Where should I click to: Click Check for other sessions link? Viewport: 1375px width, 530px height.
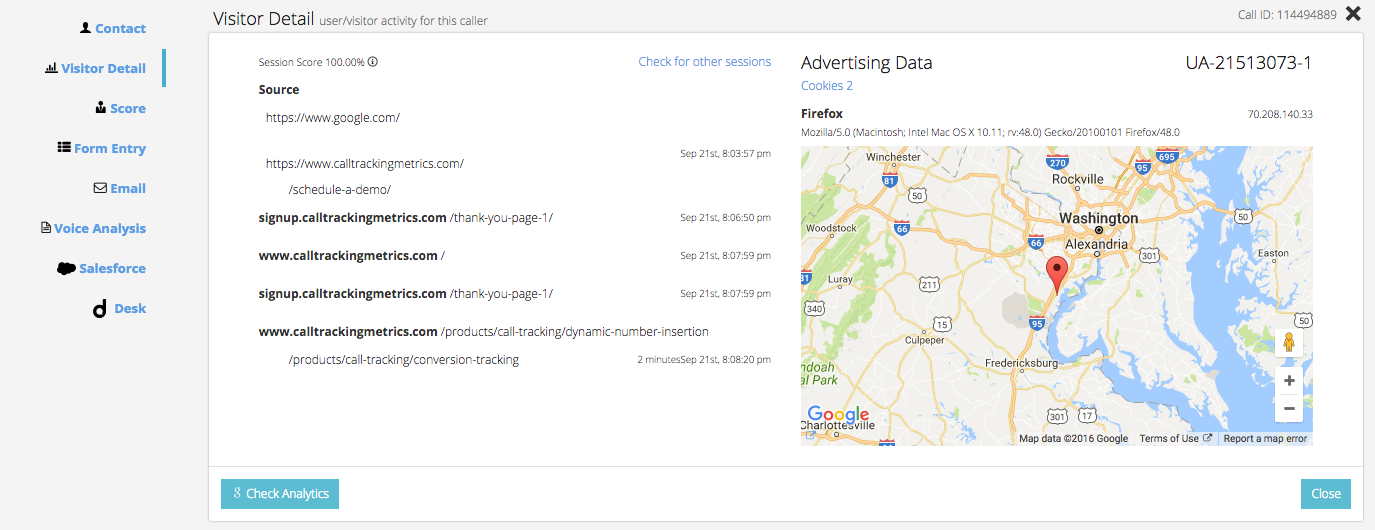pos(704,62)
